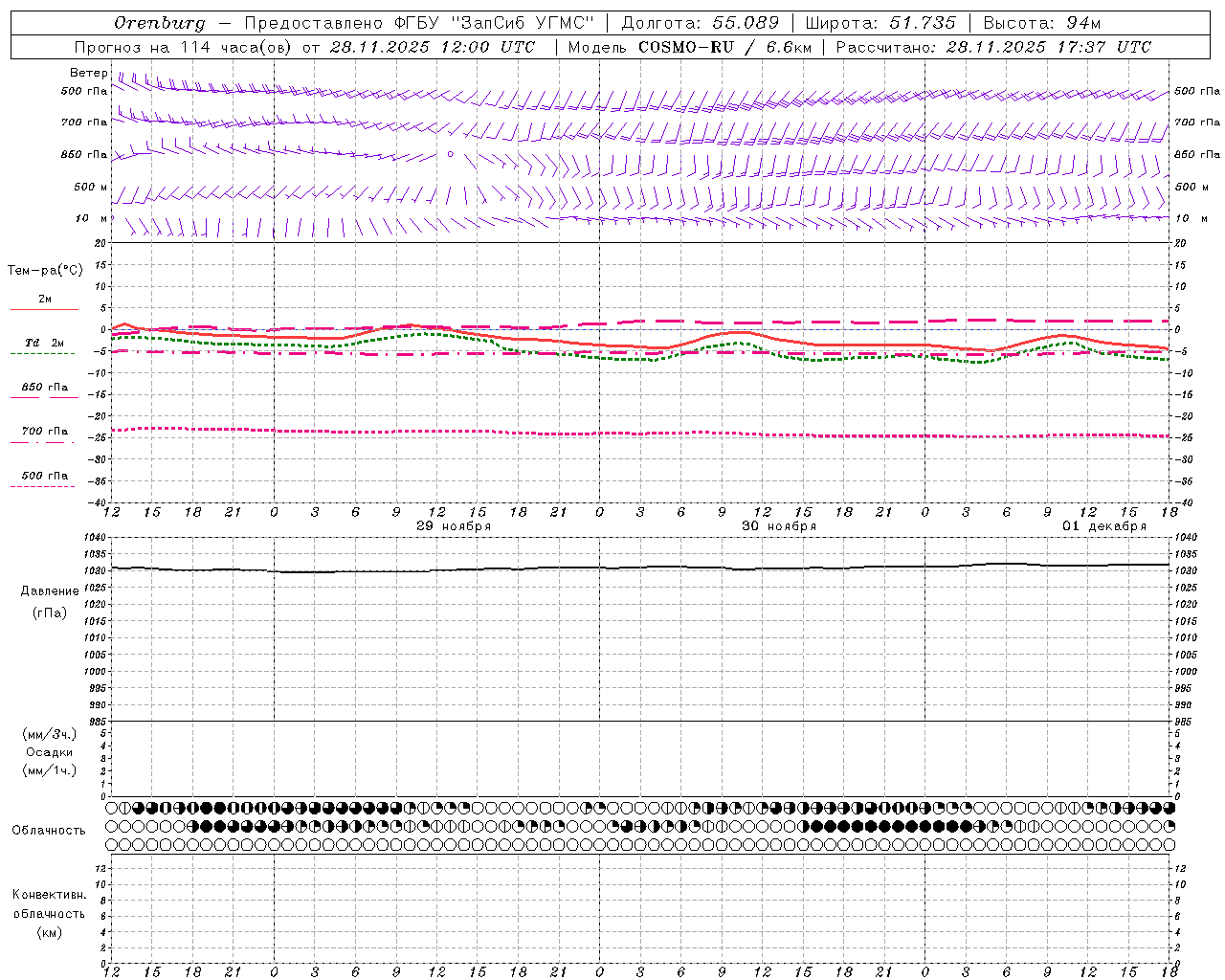Click the 'Высота: 94м' header text
Viewport: 1225px width, 980px height.
coord(1042,23)
